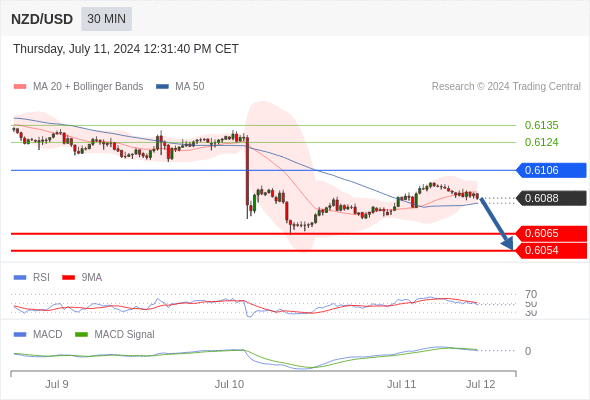Click the MA 20 + Bollinger Bands legend label
590x400 pixels.
tap(88, 87)
